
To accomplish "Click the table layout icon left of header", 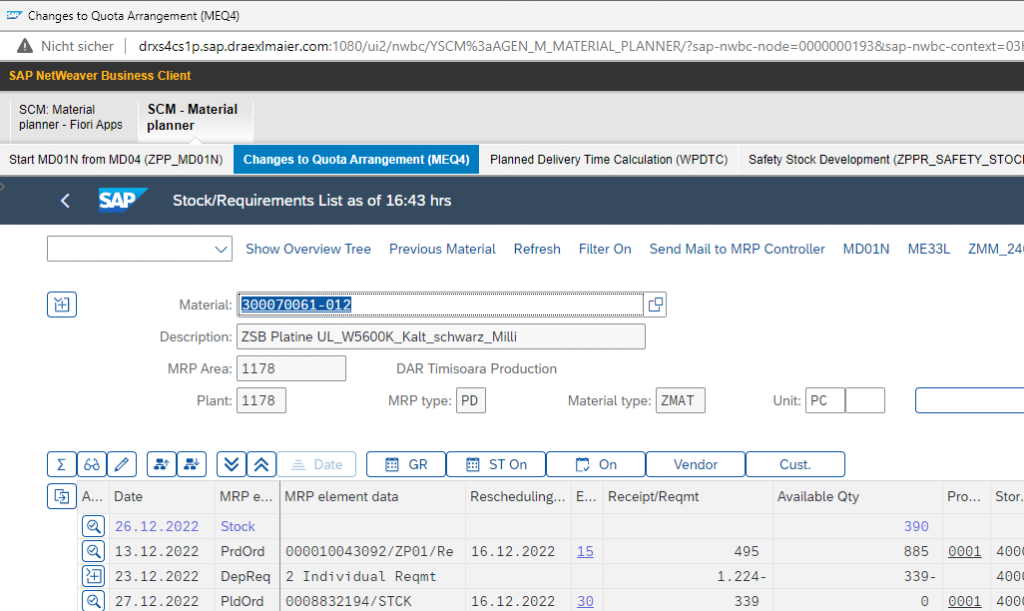I will pyautogui.click(x=62, y=496).
